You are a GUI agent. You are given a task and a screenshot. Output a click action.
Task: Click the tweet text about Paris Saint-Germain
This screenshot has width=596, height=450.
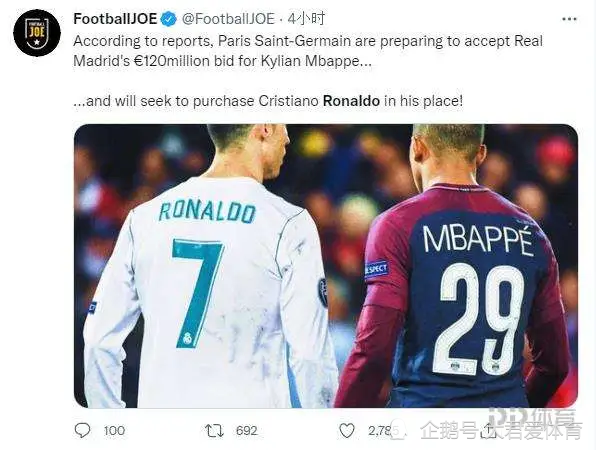308,51
